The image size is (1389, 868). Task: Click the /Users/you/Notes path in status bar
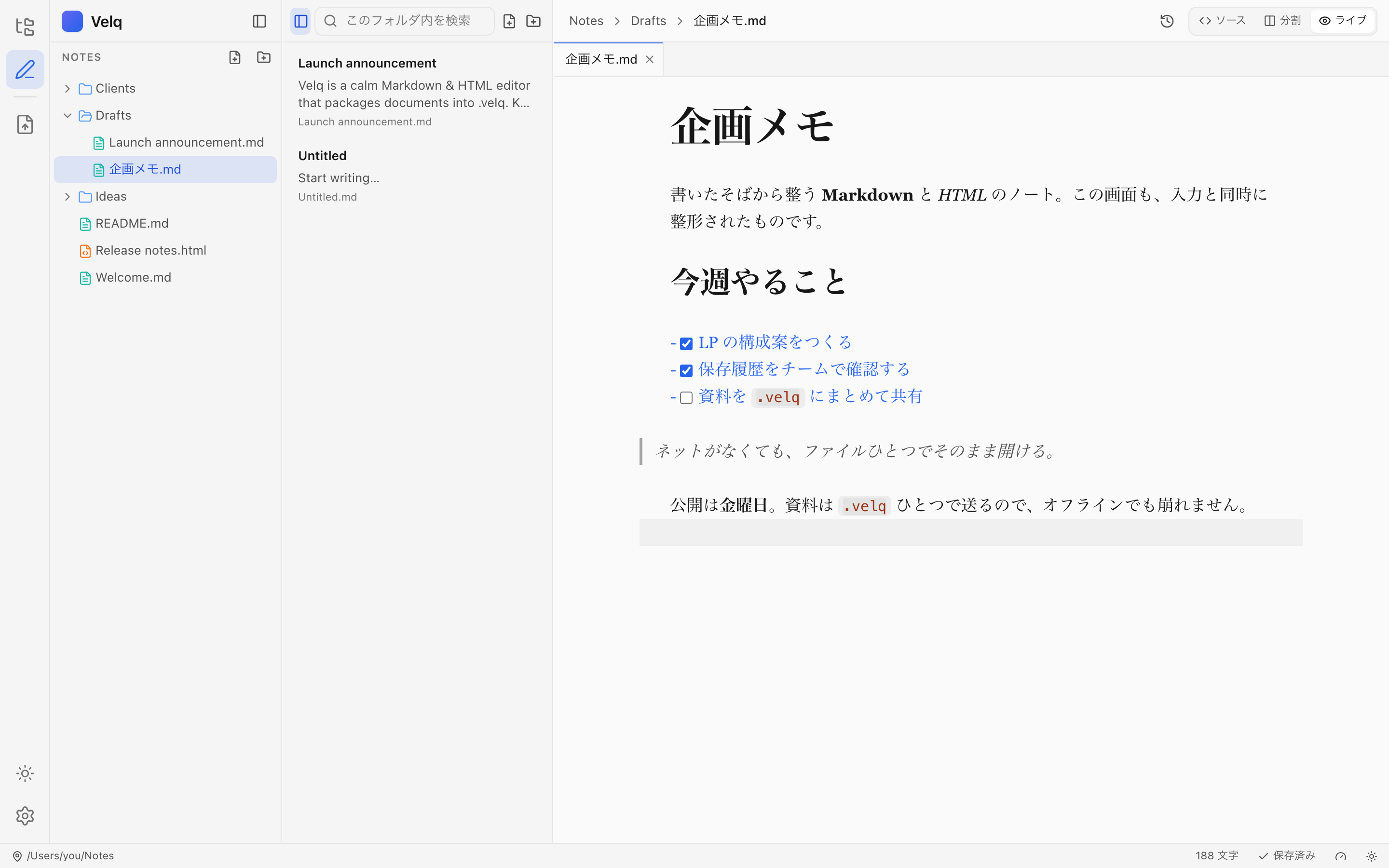70,855
